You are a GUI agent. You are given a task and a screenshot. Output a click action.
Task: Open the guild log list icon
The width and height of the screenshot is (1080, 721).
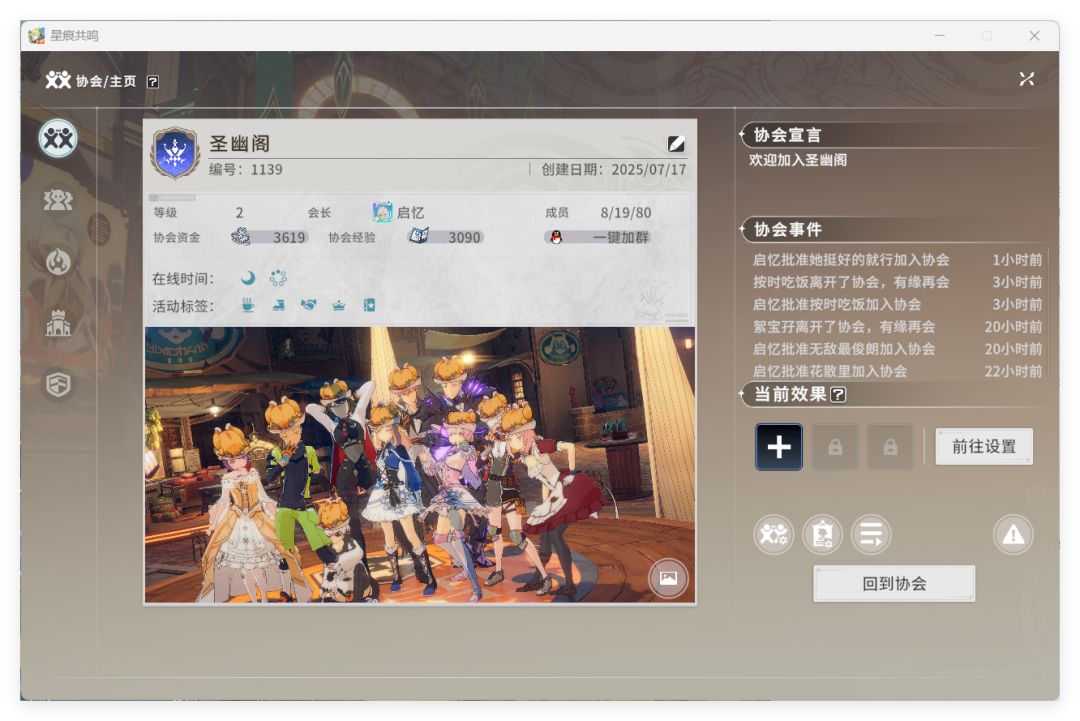tap(871, 534)
